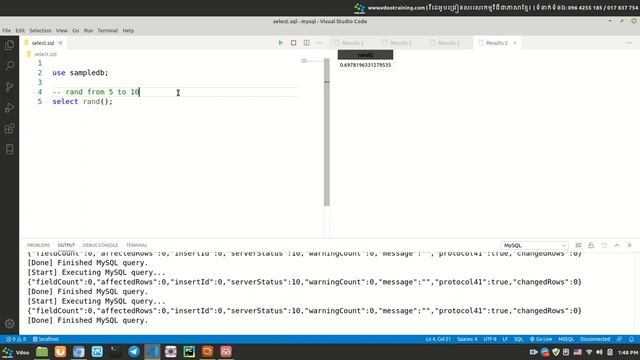The height and width of the screenshot is (360, 640).
Task: Open the Search view in activity bar
Action: [9, 66]
